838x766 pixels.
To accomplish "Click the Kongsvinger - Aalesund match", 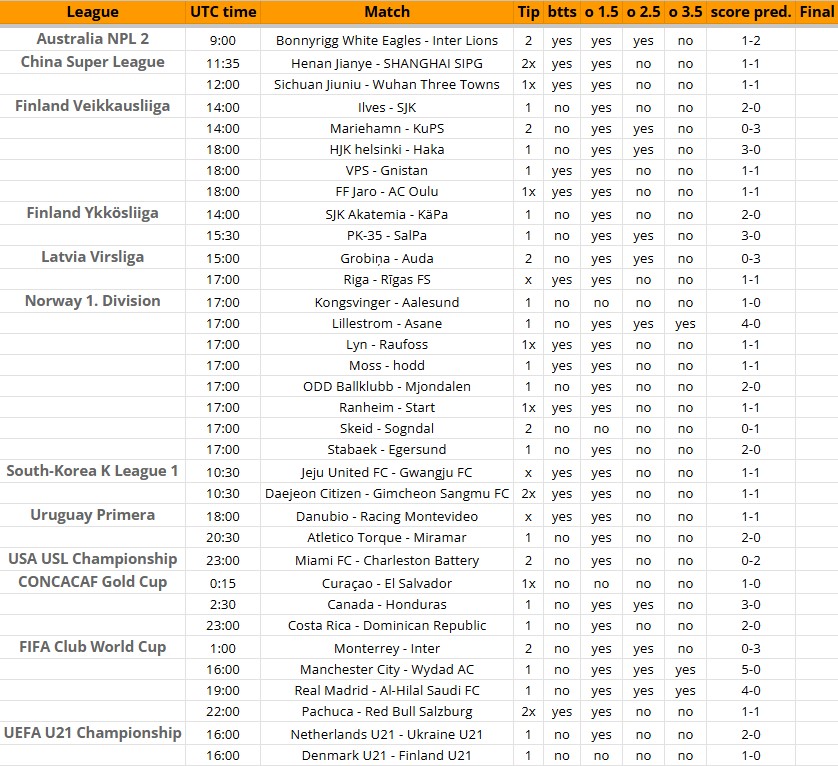I will [387, 303].
